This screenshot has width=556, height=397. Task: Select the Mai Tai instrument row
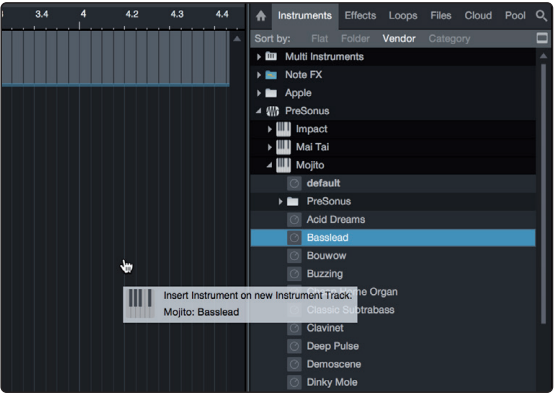pos(393,147)
